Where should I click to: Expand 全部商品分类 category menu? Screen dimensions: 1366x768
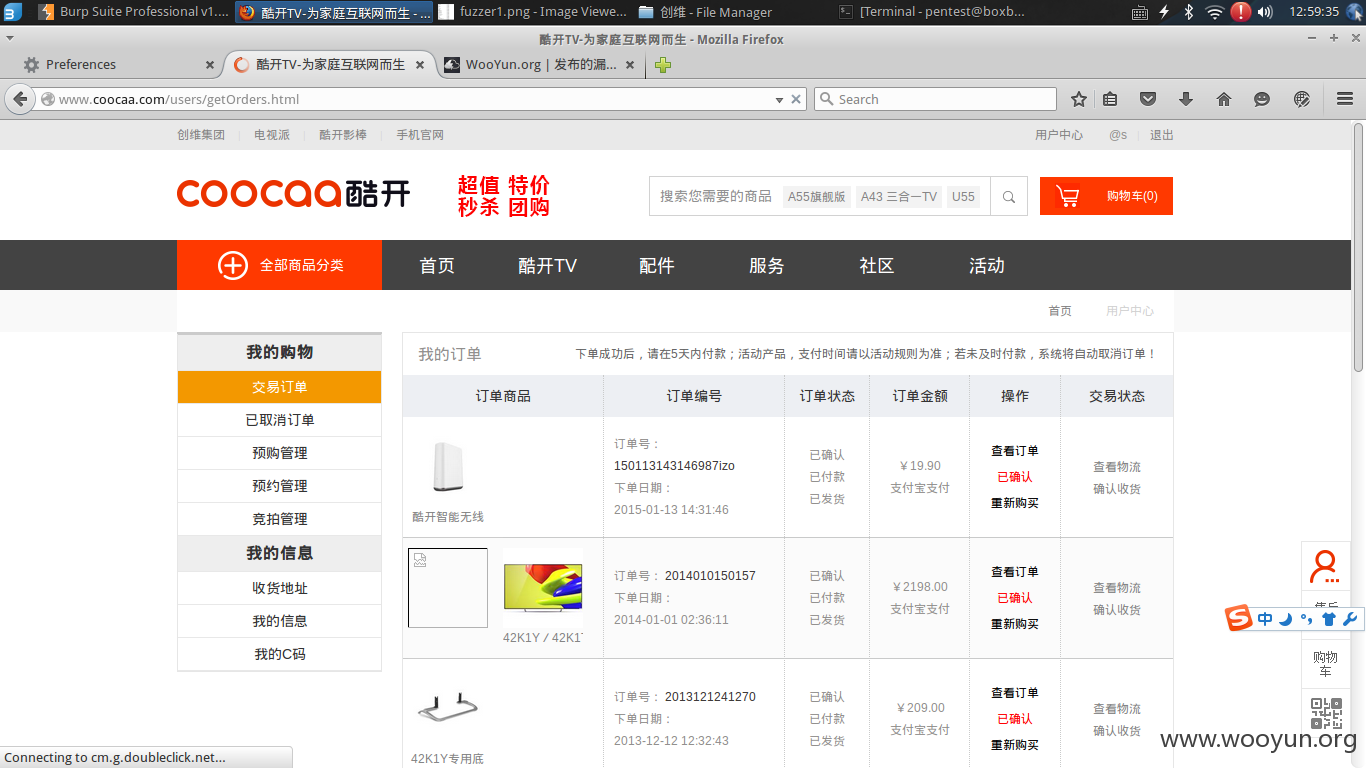(x=280, y=265)
